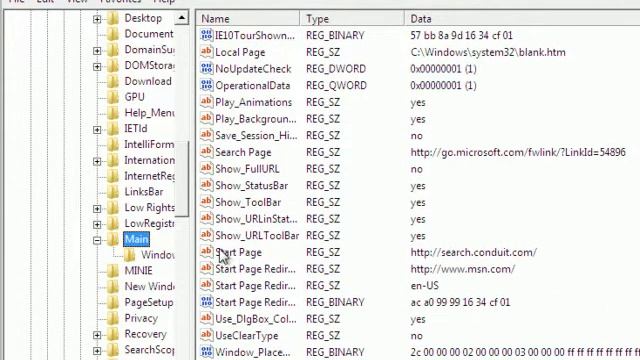Click the http://www.msn.com/ data cell
Image resolution: width=640 pixels, height=360 pixels.
pos(462,269)
